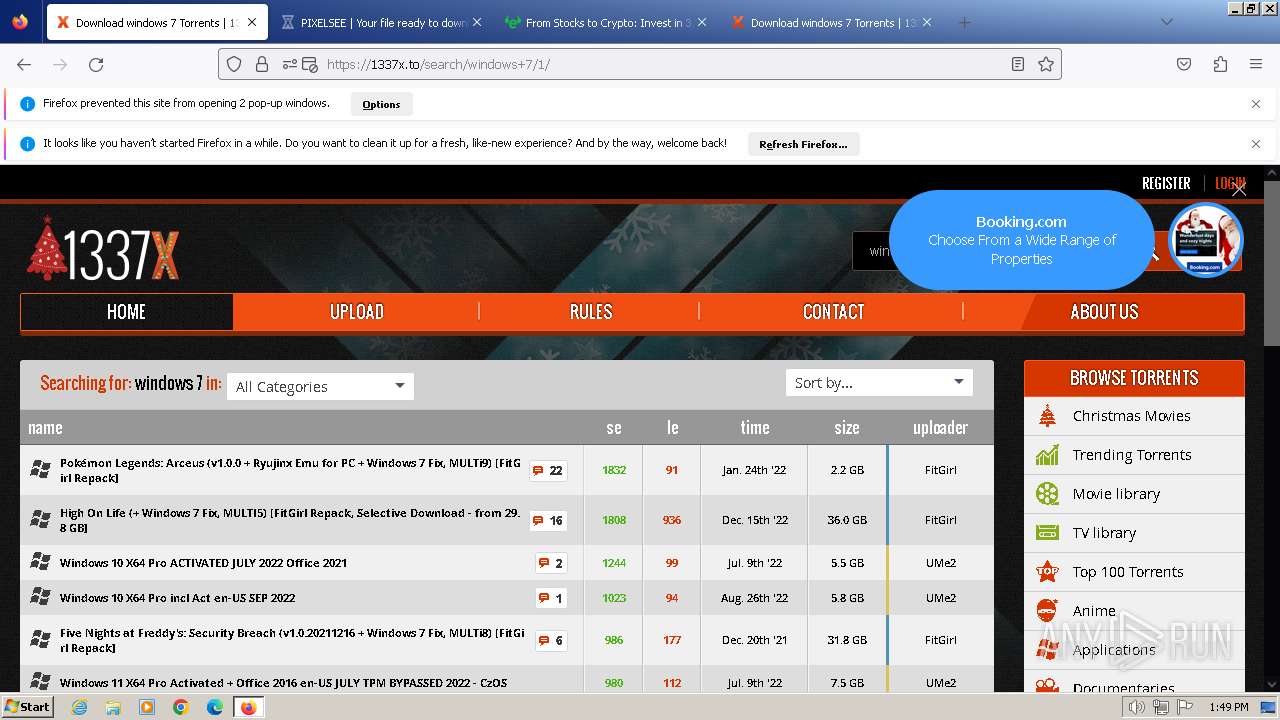The height and width of the screenshot is (720, 1280).
Task: Bookmark this page with the star icon
Action: coord(1046,64)
